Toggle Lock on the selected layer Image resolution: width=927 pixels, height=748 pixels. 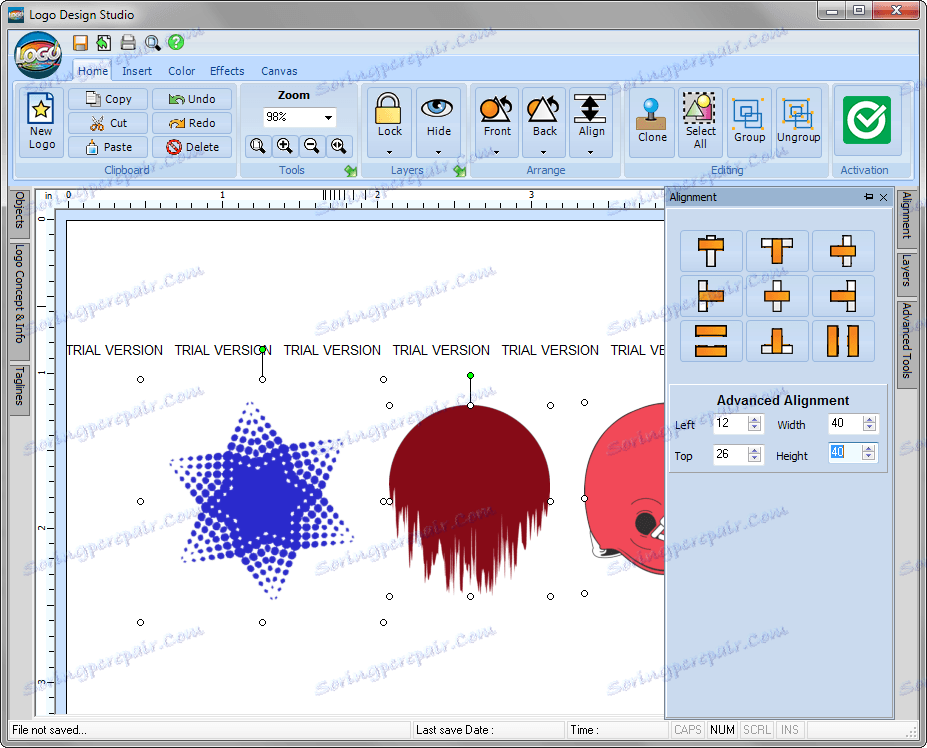389,122
